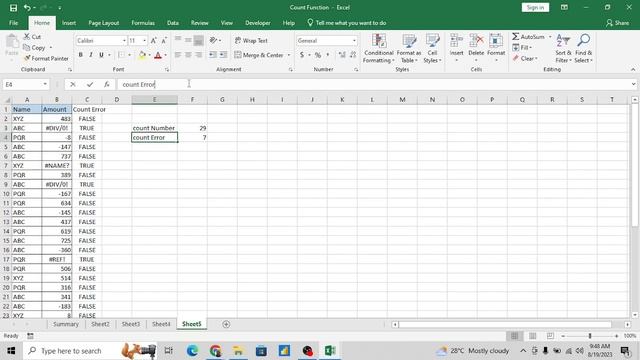Screen dimensions: 640x360
Task: Toggle Wrap Text
Action: tap(251, 40)
